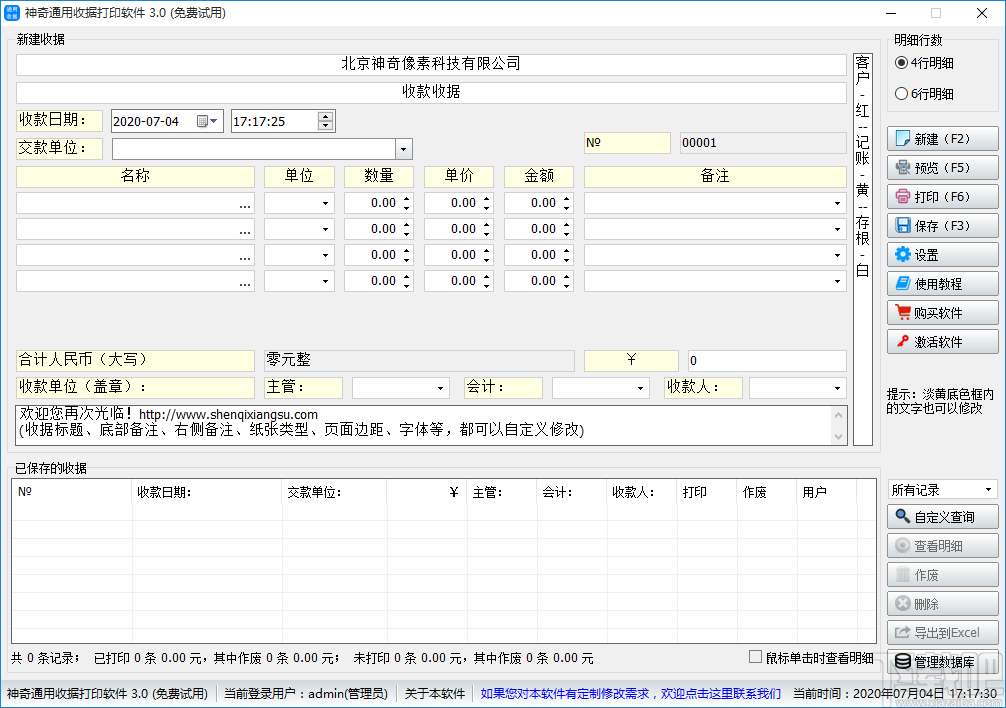Viewport: 1006px width, 708px height.
Task: Open 预览 (F5) print preview
Action: pos(942,167)
